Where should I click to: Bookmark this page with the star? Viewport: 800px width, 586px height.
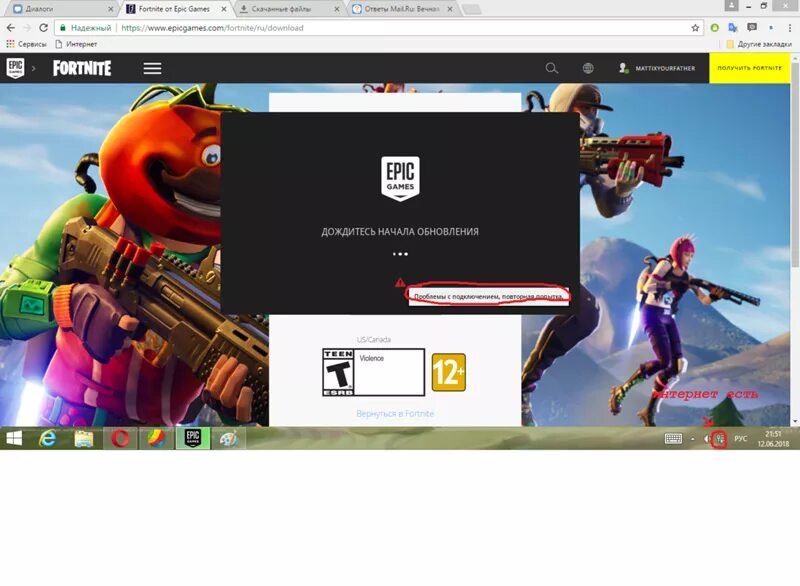pos(695,28)
